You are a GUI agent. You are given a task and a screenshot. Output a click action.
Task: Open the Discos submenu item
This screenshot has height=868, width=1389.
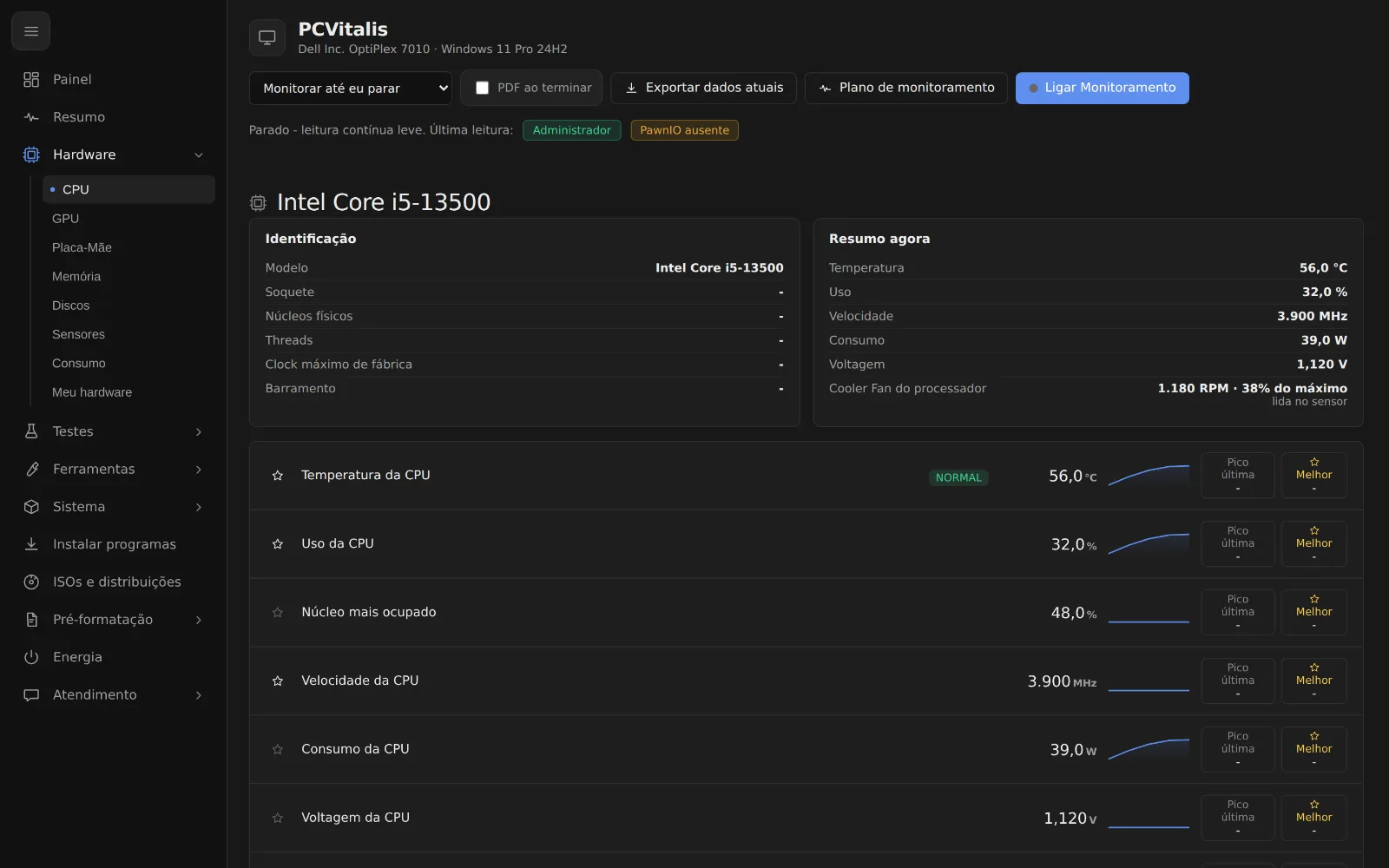pyautogui.click(x=128, y=306)
